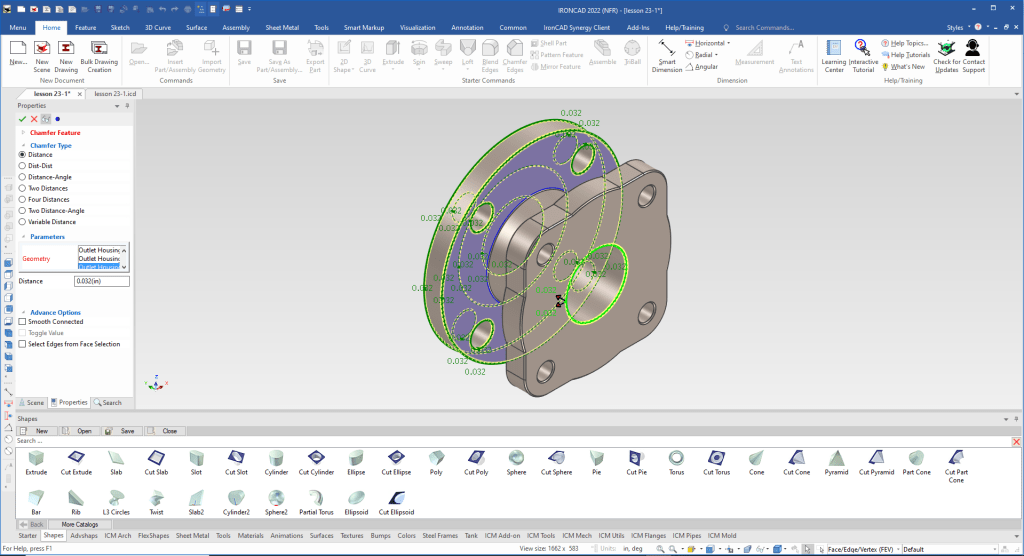Click the New Scene icon
1024x556 pixels.
coord(42,48)
